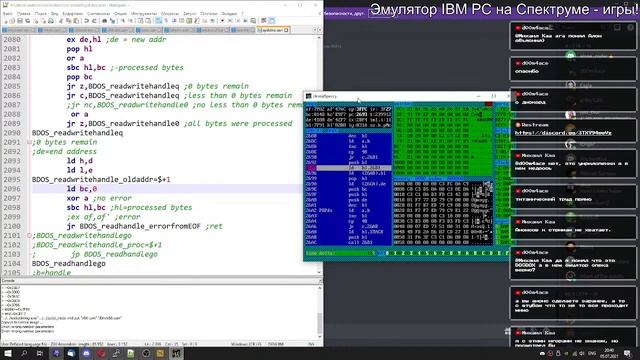Open Task View from the taskbar
The height and width of the screenshot is (360, 640).
click(x=40, y=353)
